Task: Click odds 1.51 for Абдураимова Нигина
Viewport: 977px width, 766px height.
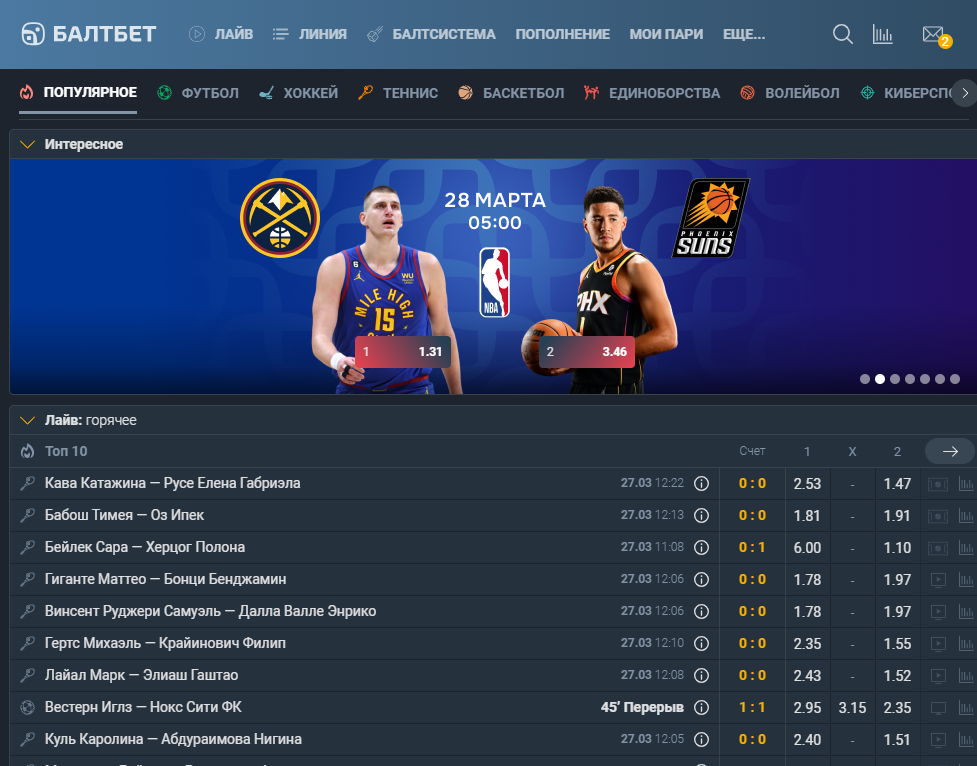Action: 897,740
